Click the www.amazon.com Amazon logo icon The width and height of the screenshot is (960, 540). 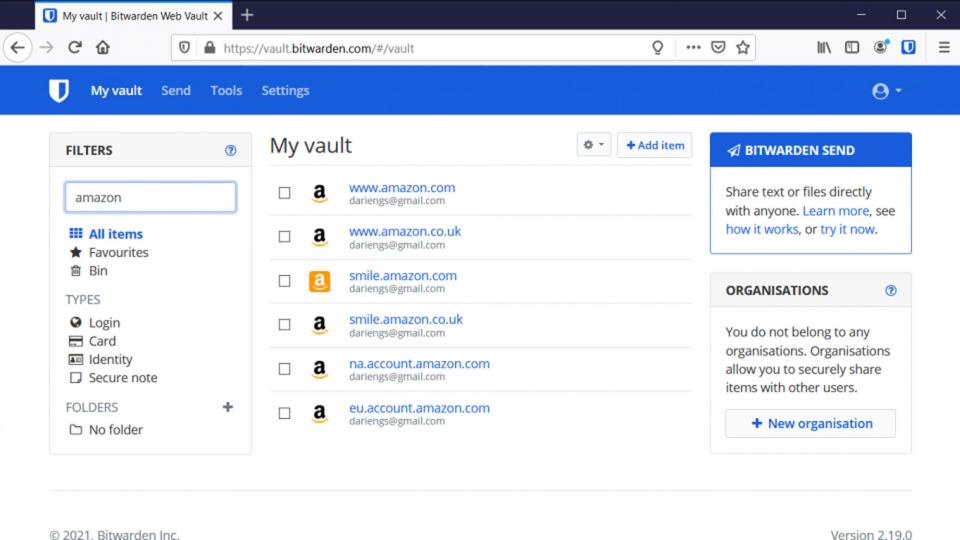[320, 193]
